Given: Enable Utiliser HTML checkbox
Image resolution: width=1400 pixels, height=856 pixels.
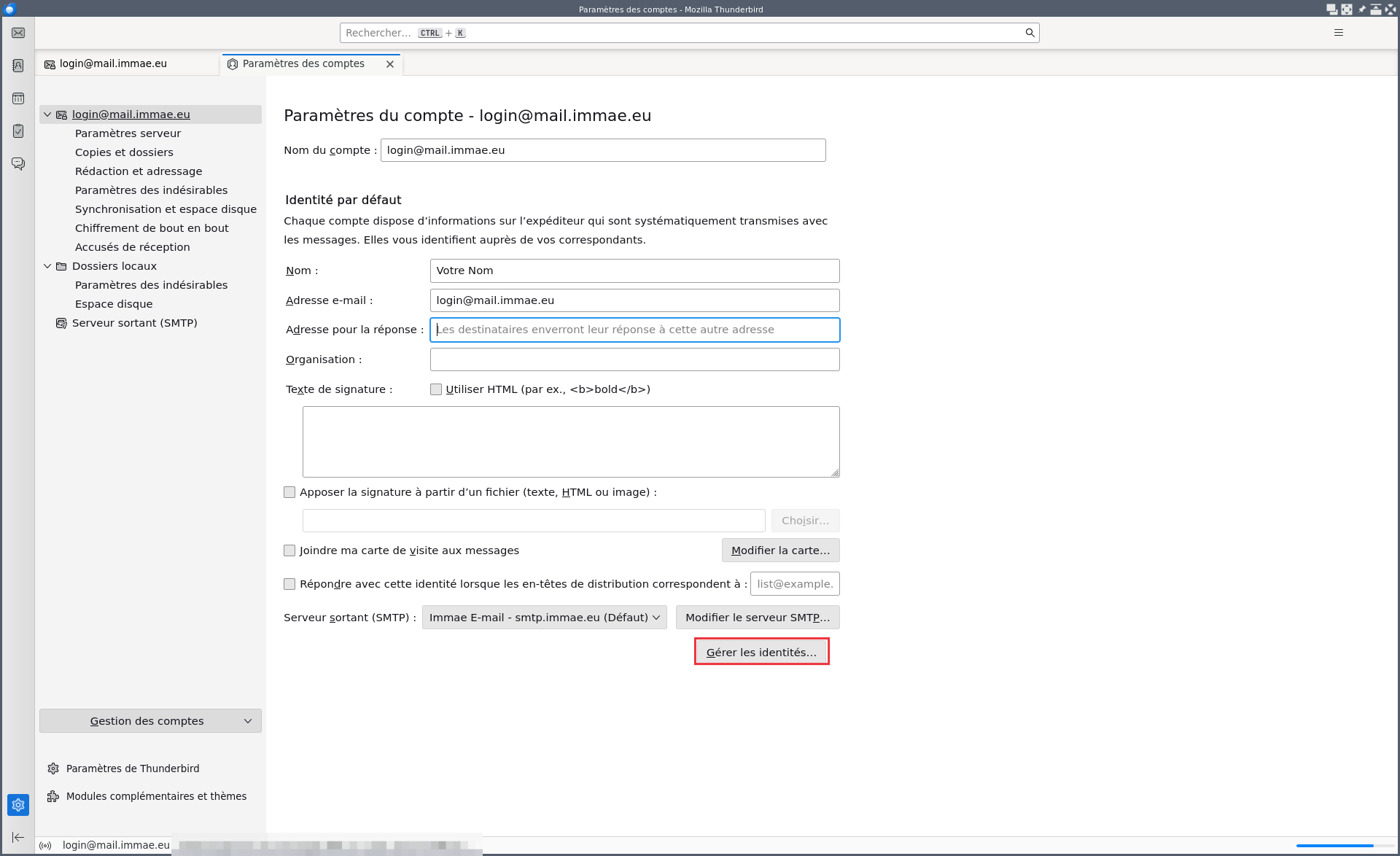Looking at the screenshot, I should (436, 389).
